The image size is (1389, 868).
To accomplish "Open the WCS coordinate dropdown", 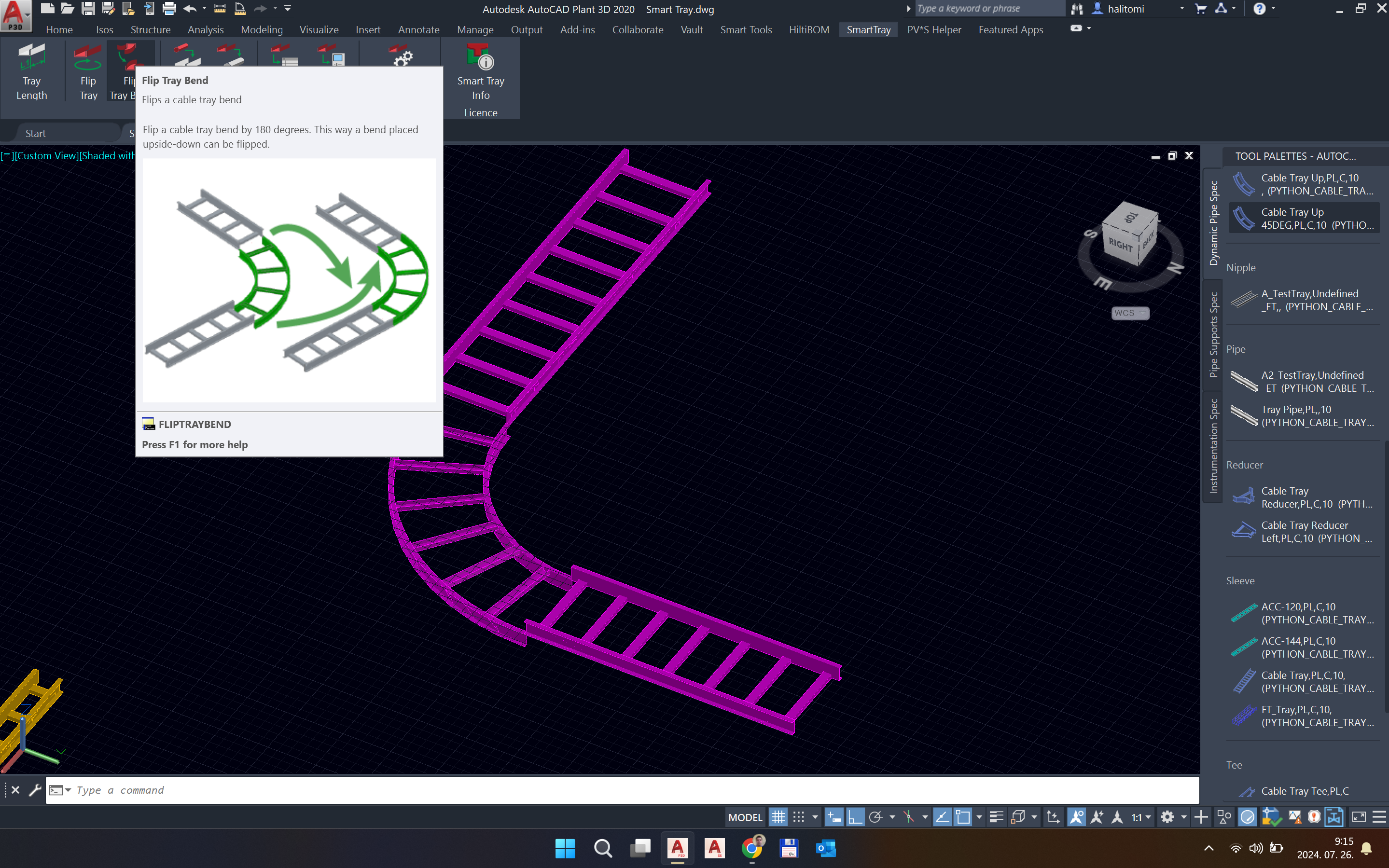I will click(1130, 313).
